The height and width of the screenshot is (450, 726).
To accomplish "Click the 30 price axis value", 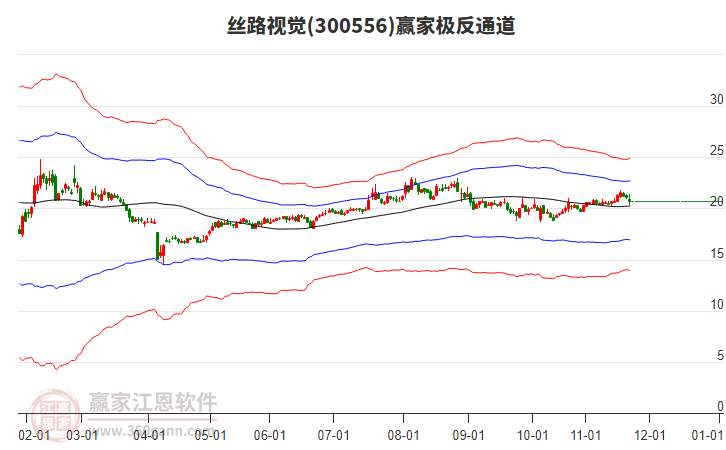I will click(716, 100).
